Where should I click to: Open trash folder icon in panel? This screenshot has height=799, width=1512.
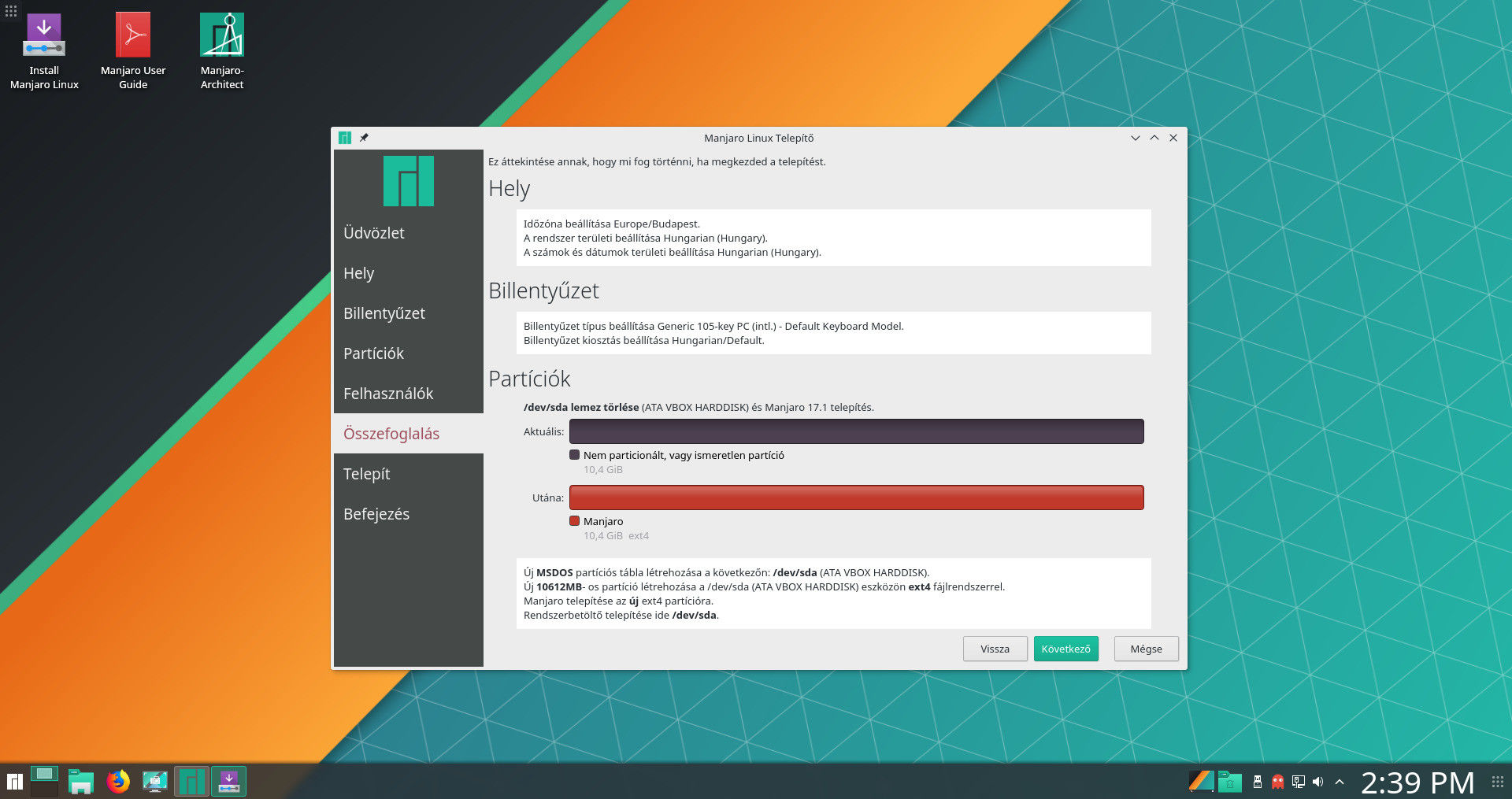[1230, 782]
